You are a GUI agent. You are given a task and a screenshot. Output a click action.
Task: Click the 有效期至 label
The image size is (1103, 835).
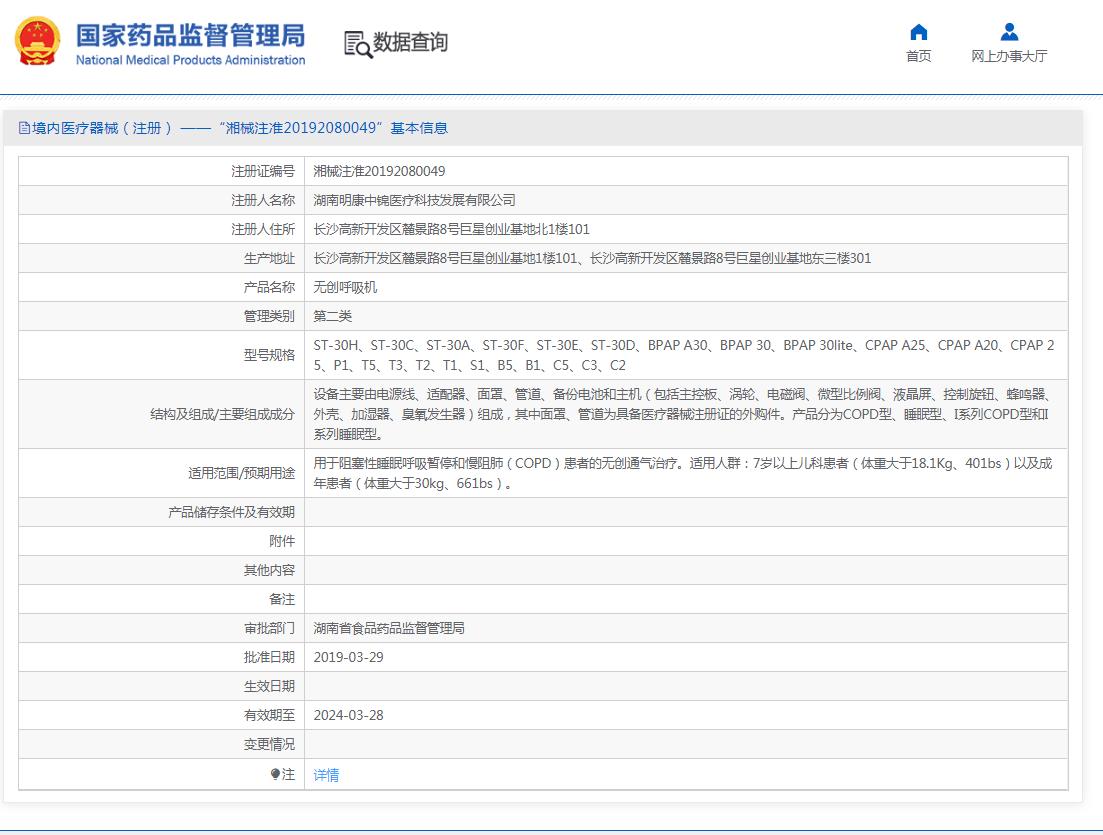click(269, 715)
